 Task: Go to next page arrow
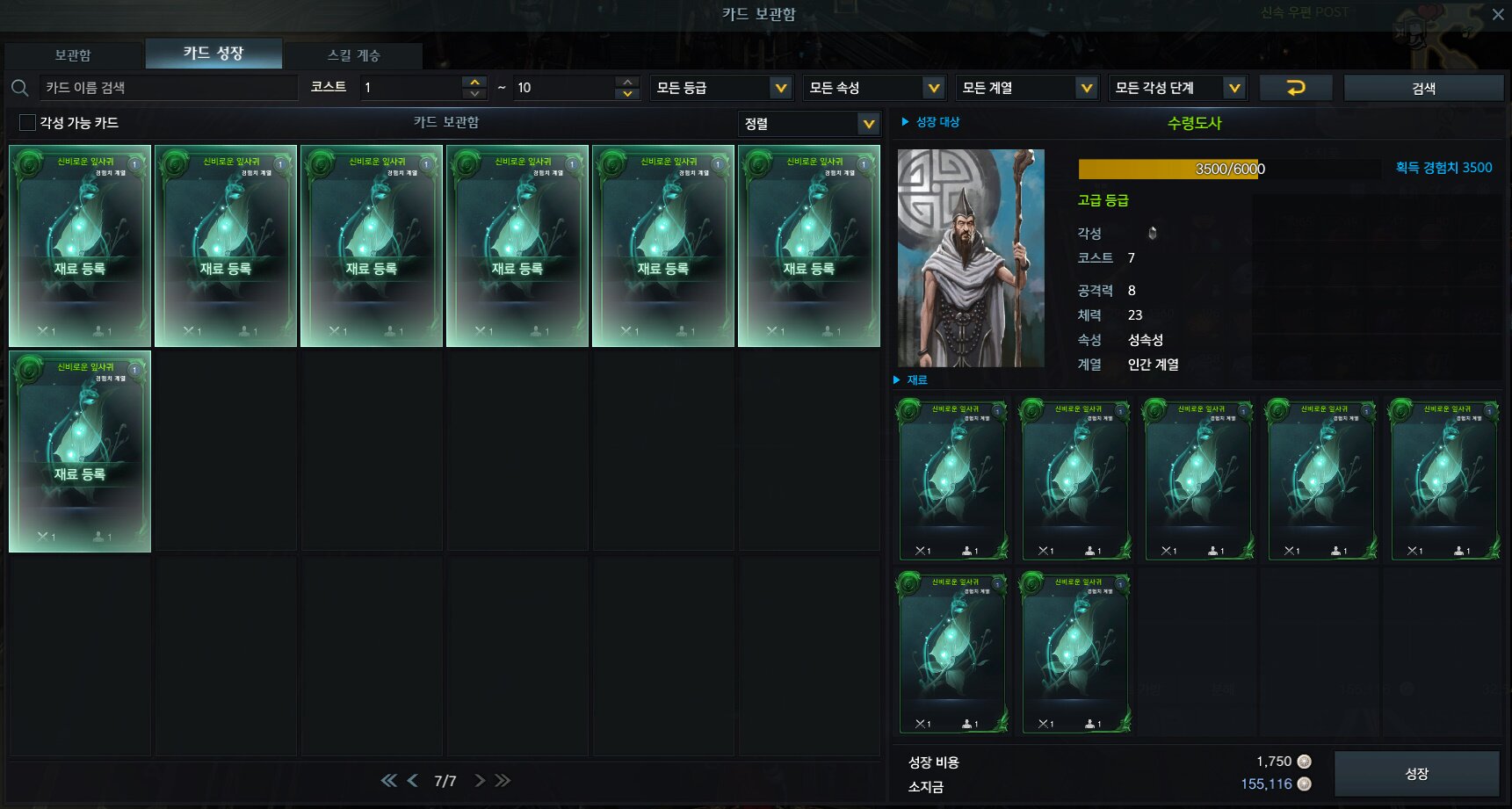point(480,780)
